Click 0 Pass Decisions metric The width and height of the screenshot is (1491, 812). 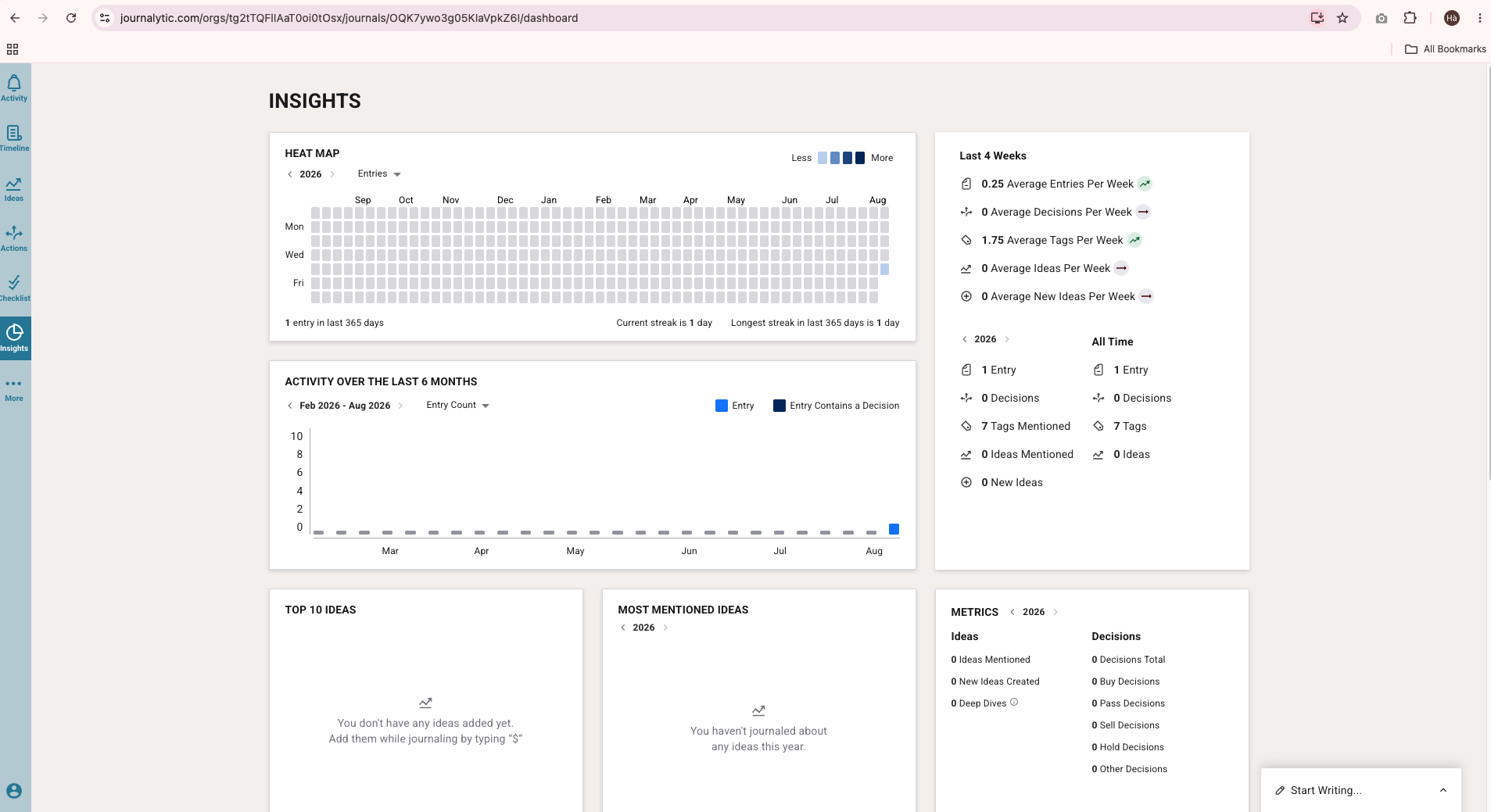(1128, 703)
